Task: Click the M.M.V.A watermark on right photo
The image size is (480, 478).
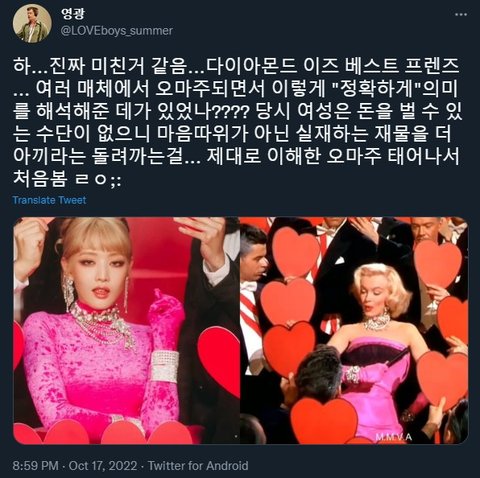Action: tap(394, 437)
